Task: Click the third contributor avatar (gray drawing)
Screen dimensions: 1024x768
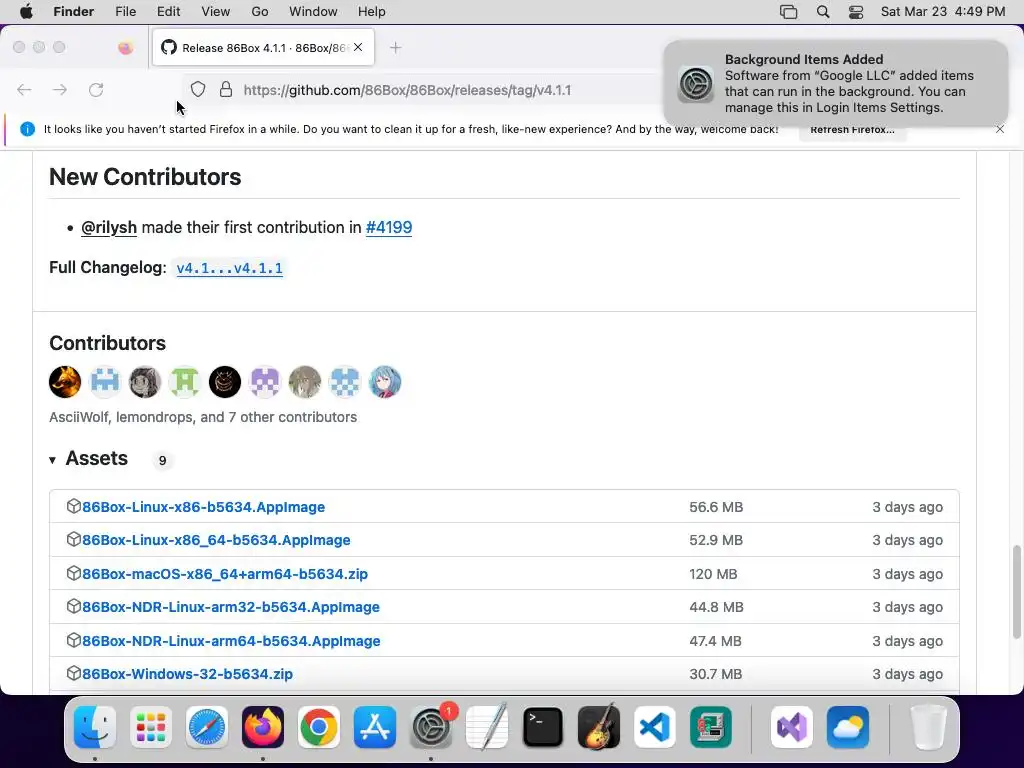Action: (145, 382)
